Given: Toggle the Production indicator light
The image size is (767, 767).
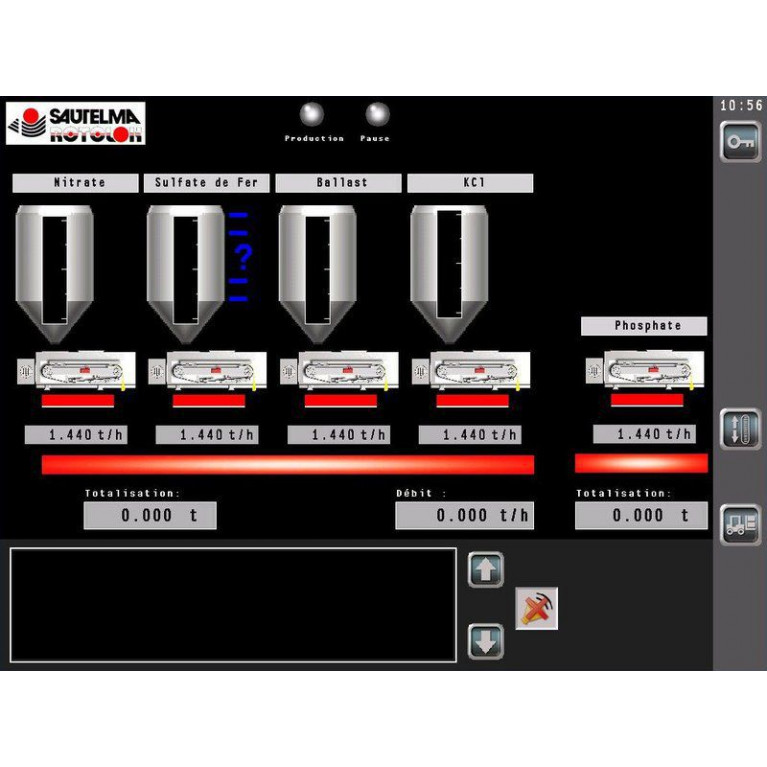Looking at the screenshot, I should pos(313,114).
